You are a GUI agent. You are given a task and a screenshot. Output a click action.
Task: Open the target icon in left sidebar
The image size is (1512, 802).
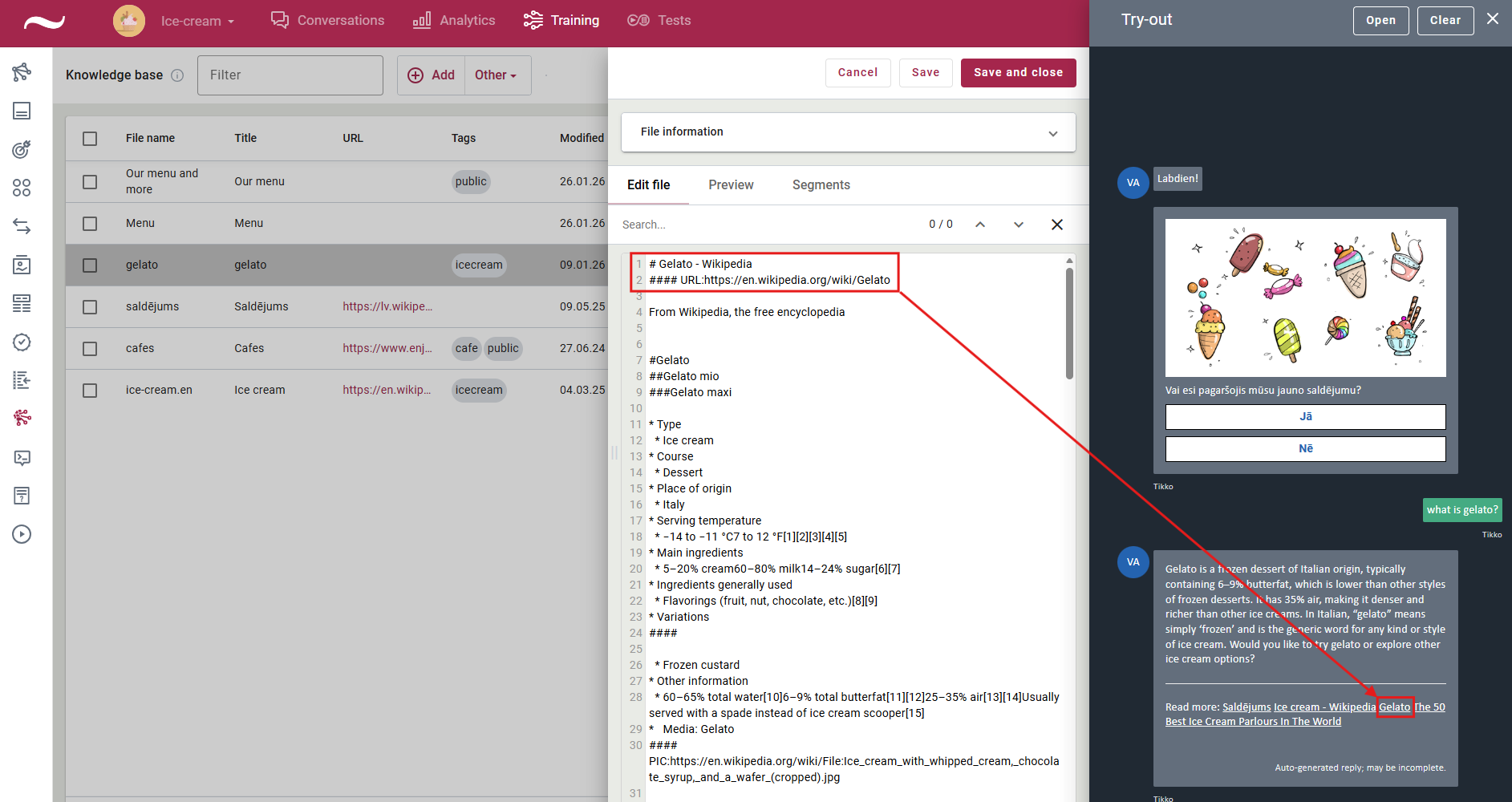click(22, 149)
